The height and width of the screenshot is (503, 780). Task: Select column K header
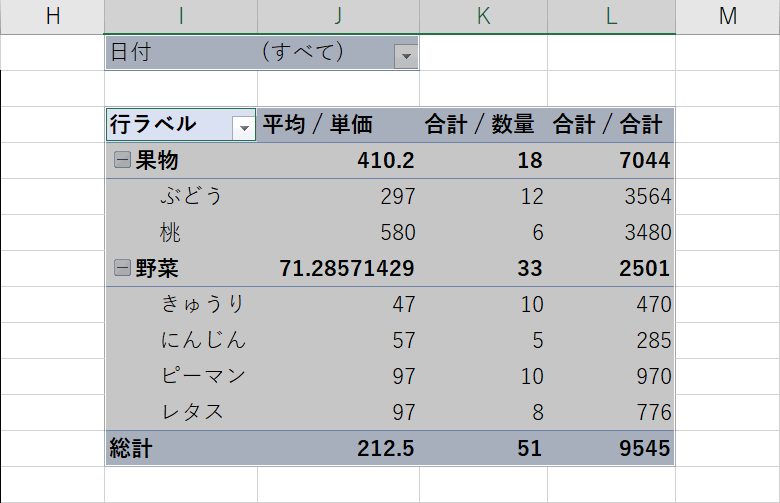click(483, 16)
